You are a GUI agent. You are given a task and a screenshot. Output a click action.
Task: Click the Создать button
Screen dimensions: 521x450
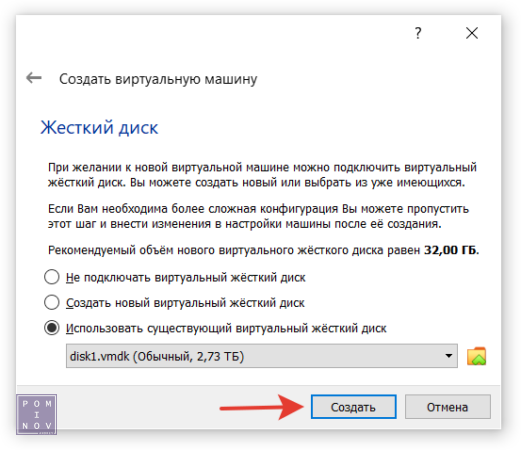tap(354, 407)
